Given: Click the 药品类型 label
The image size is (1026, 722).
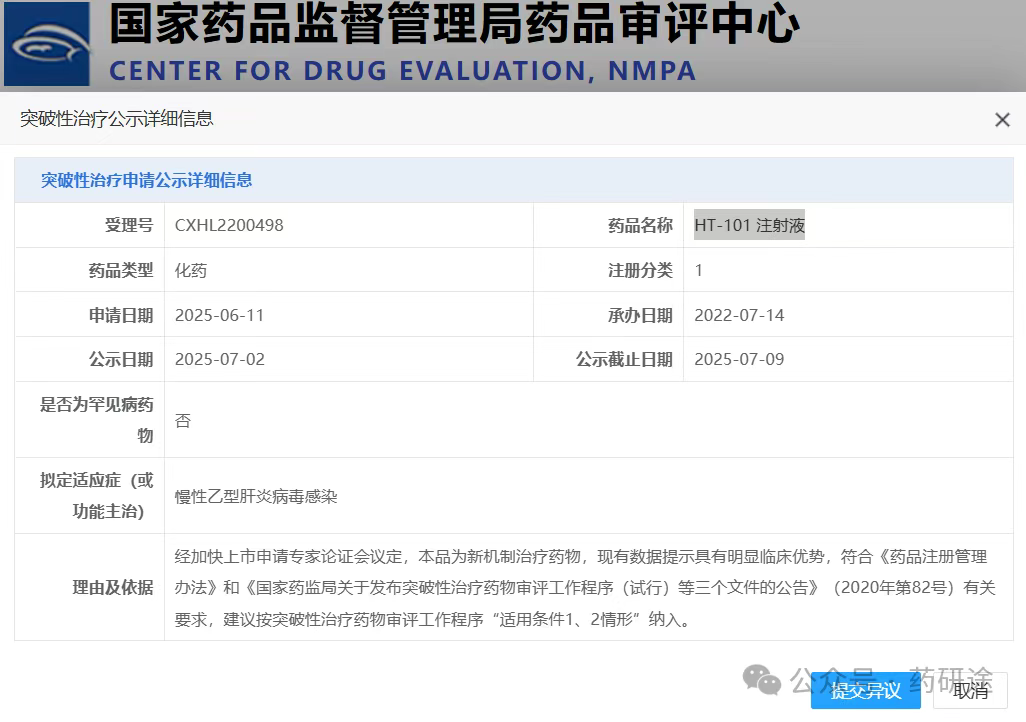Looking at the screenshot, I should tap(121, 270).
